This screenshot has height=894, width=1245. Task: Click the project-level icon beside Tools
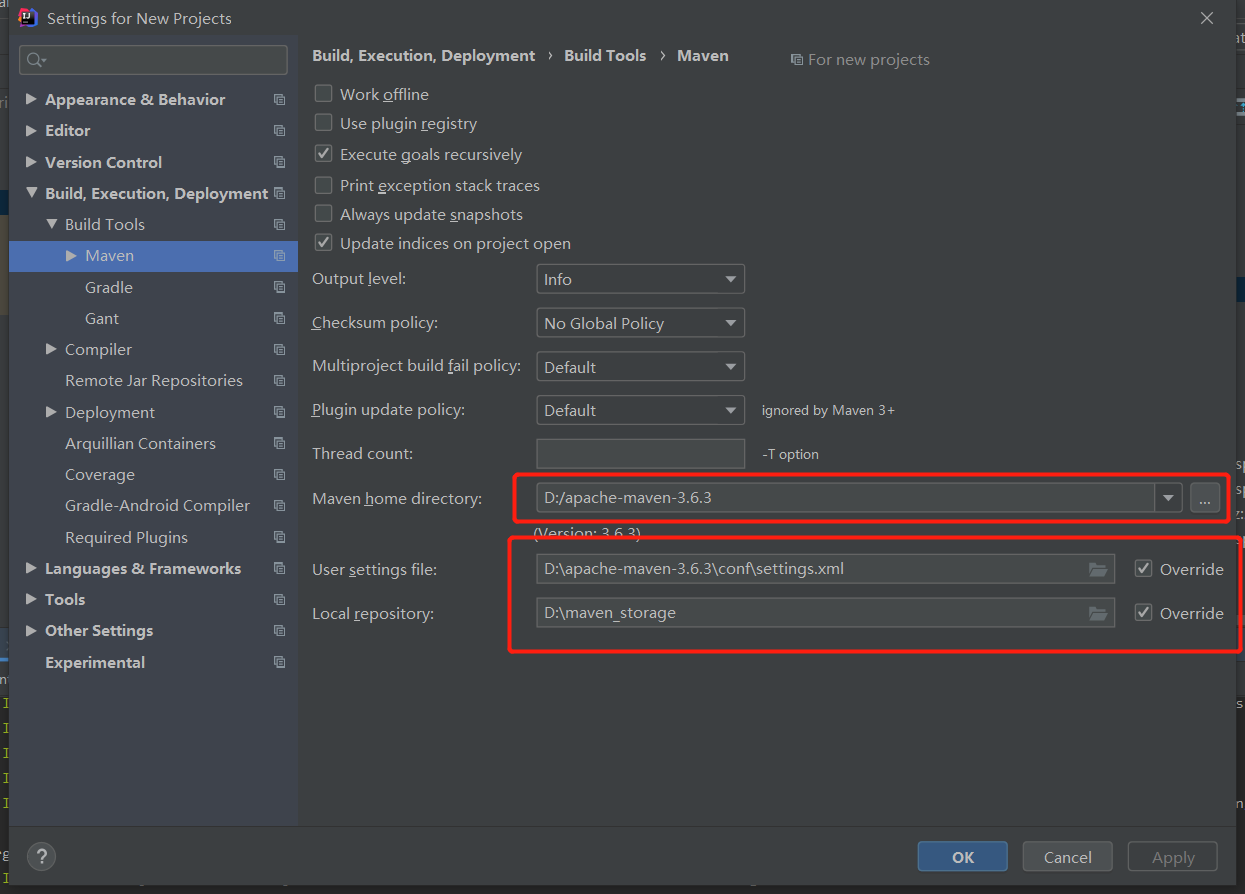pos(279,600)
